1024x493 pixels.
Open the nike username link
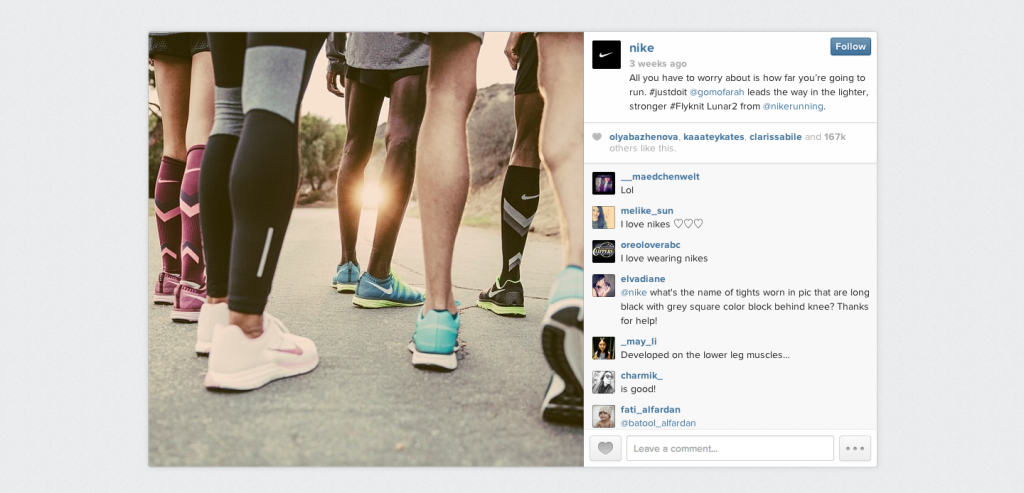coord(641,48)
